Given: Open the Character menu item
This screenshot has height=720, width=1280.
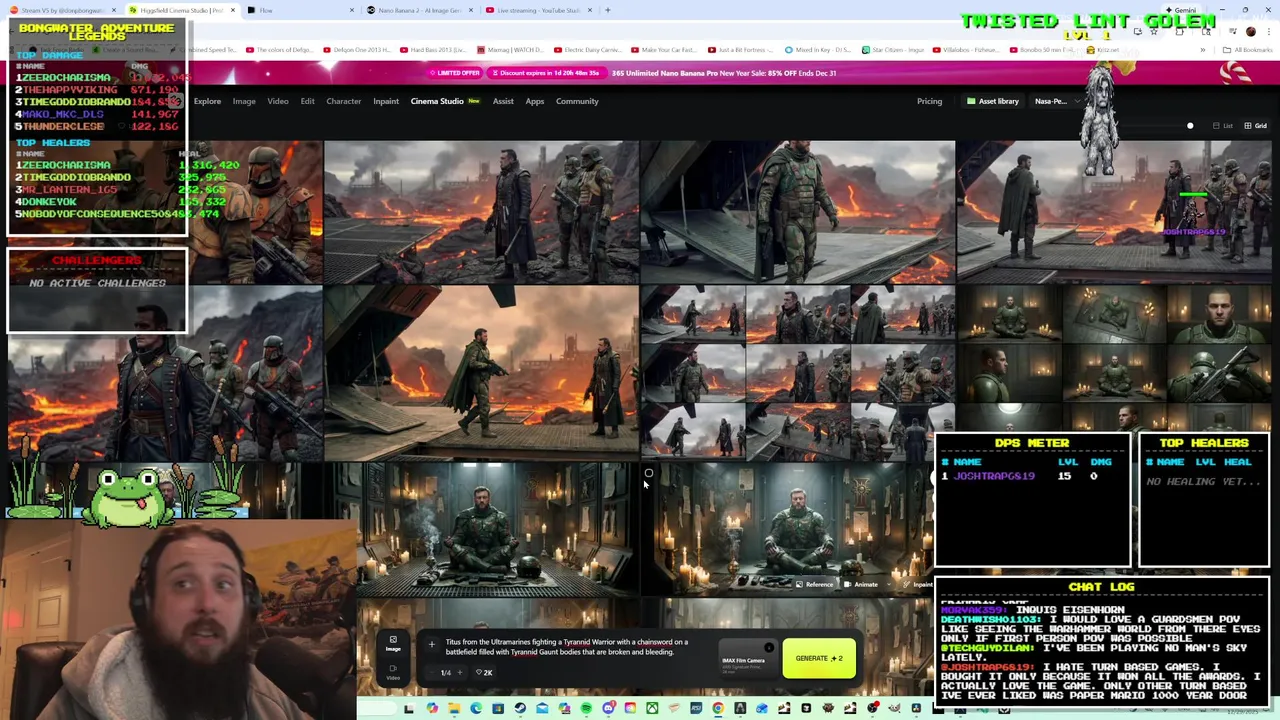Looking at the screenshot, I should click(343, 101).
